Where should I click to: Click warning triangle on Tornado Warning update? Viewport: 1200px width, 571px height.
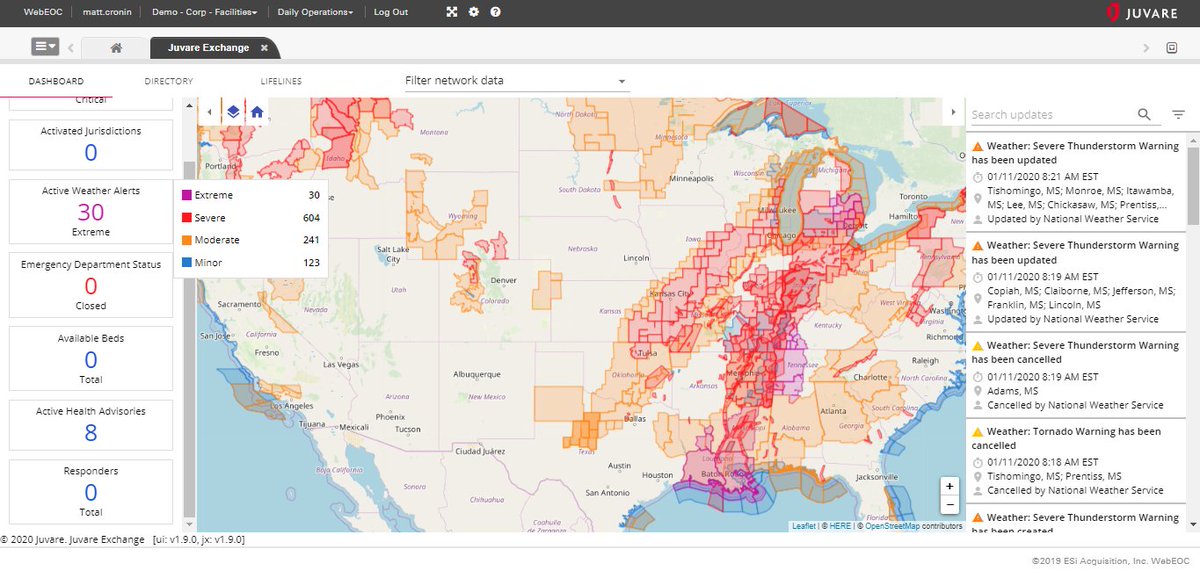[977, 432]
